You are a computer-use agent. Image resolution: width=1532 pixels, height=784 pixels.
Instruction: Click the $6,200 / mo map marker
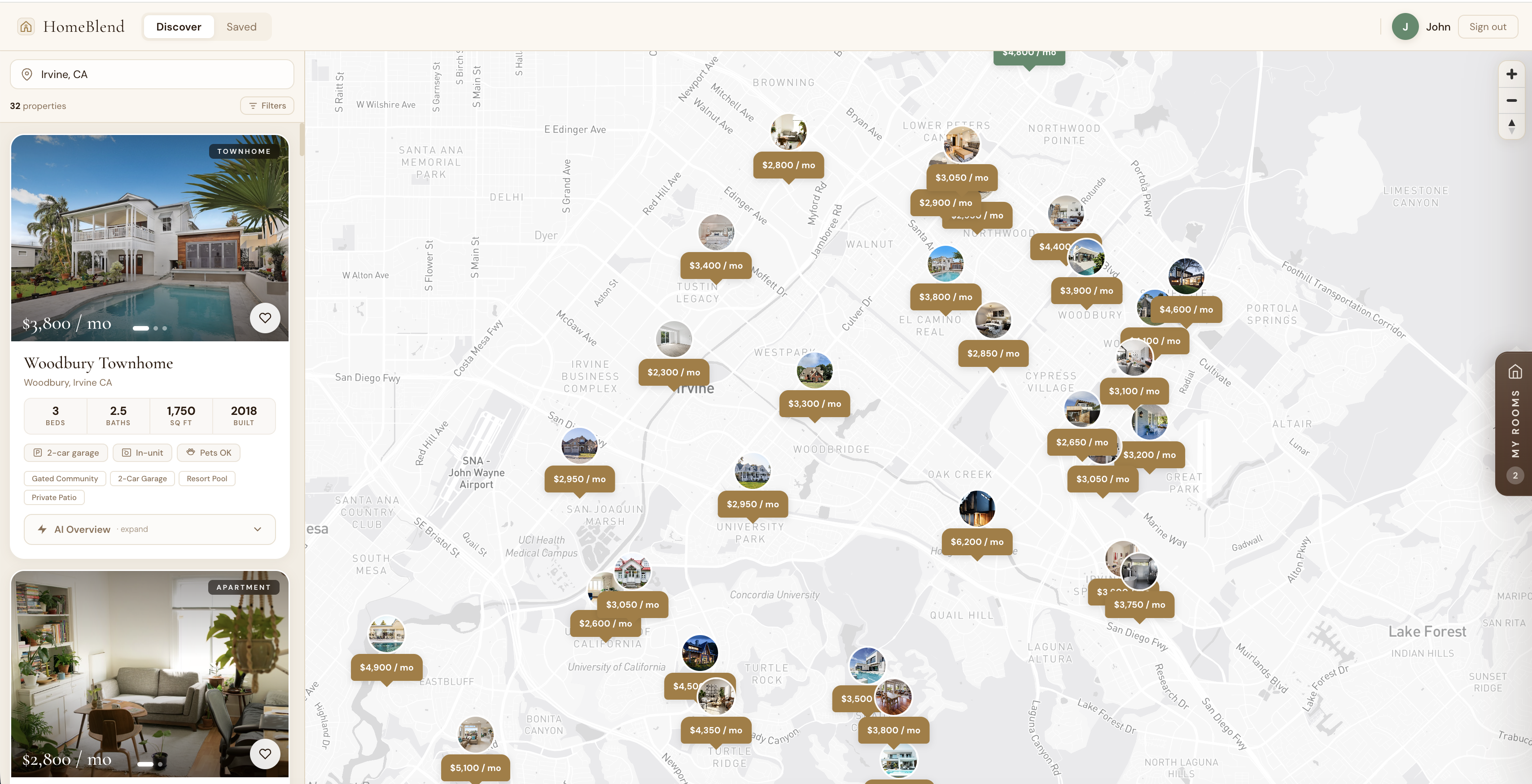976,541
